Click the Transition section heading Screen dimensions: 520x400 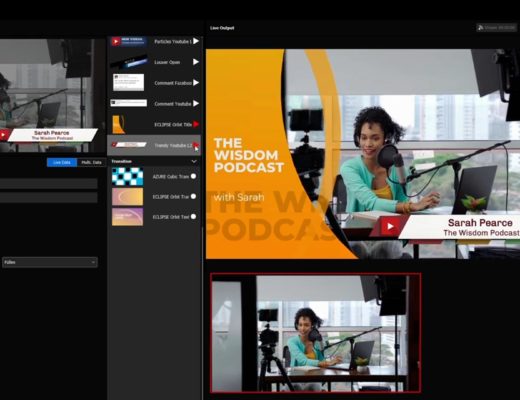coord(121,161)
